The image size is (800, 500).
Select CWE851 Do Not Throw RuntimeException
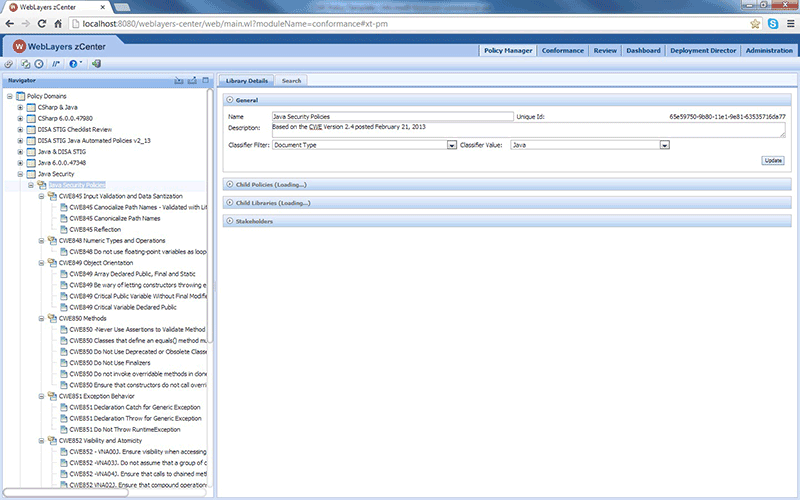(x=124, y=430)
